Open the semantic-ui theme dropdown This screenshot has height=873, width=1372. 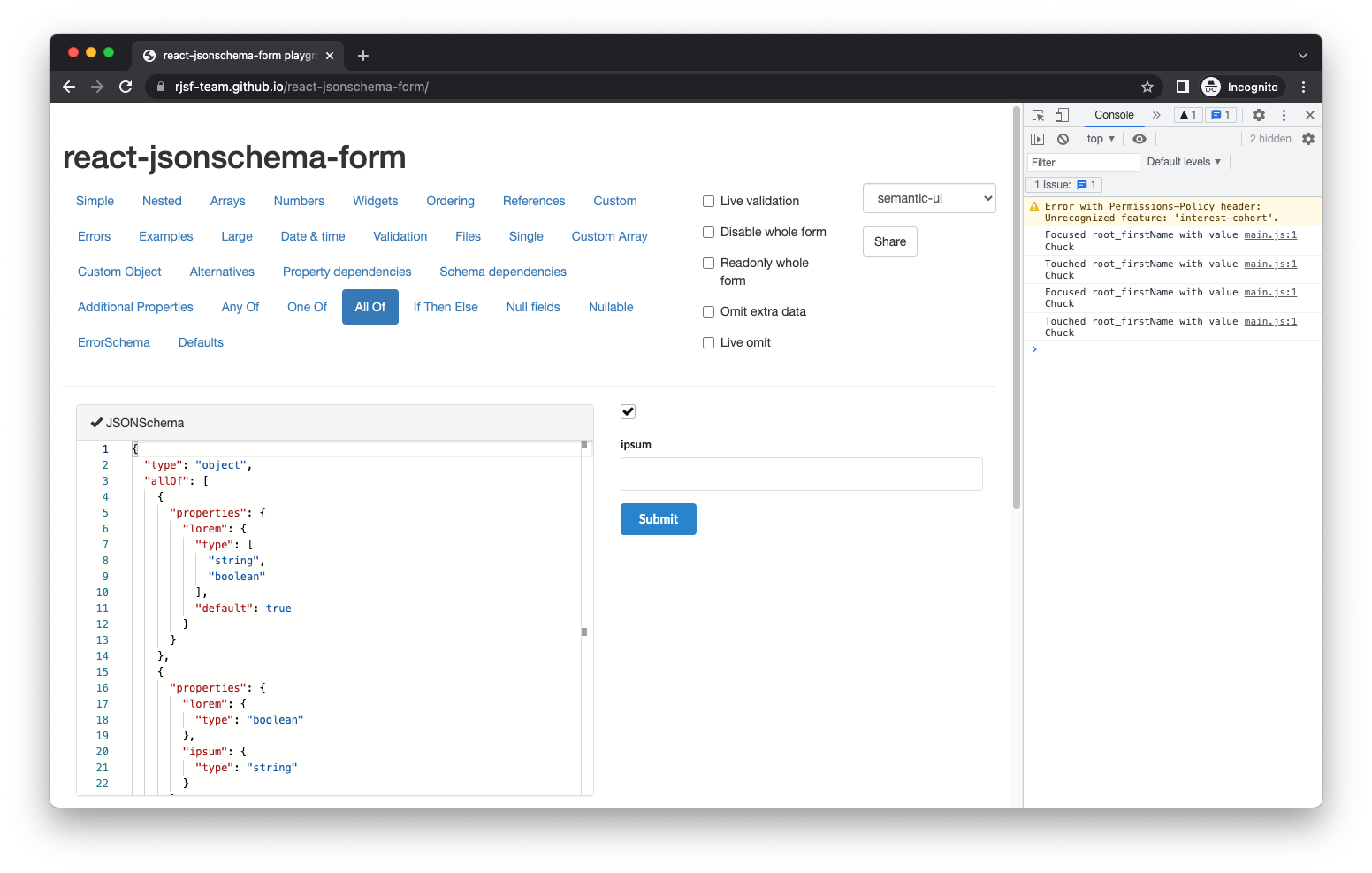point(928,198)
